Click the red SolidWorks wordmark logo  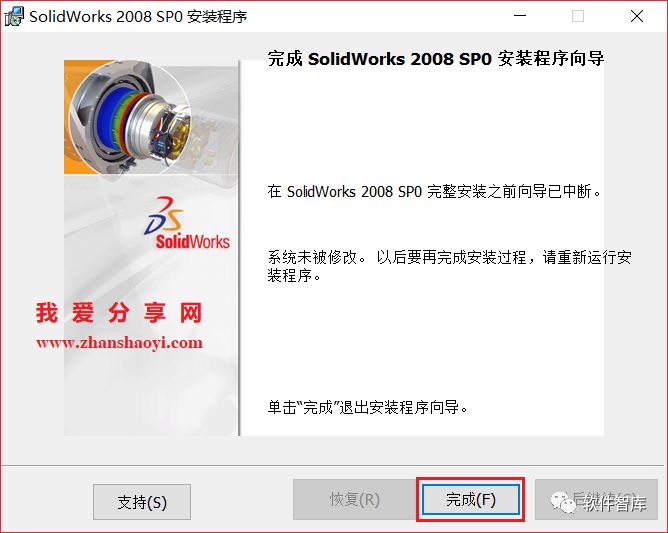pos(192,242)
